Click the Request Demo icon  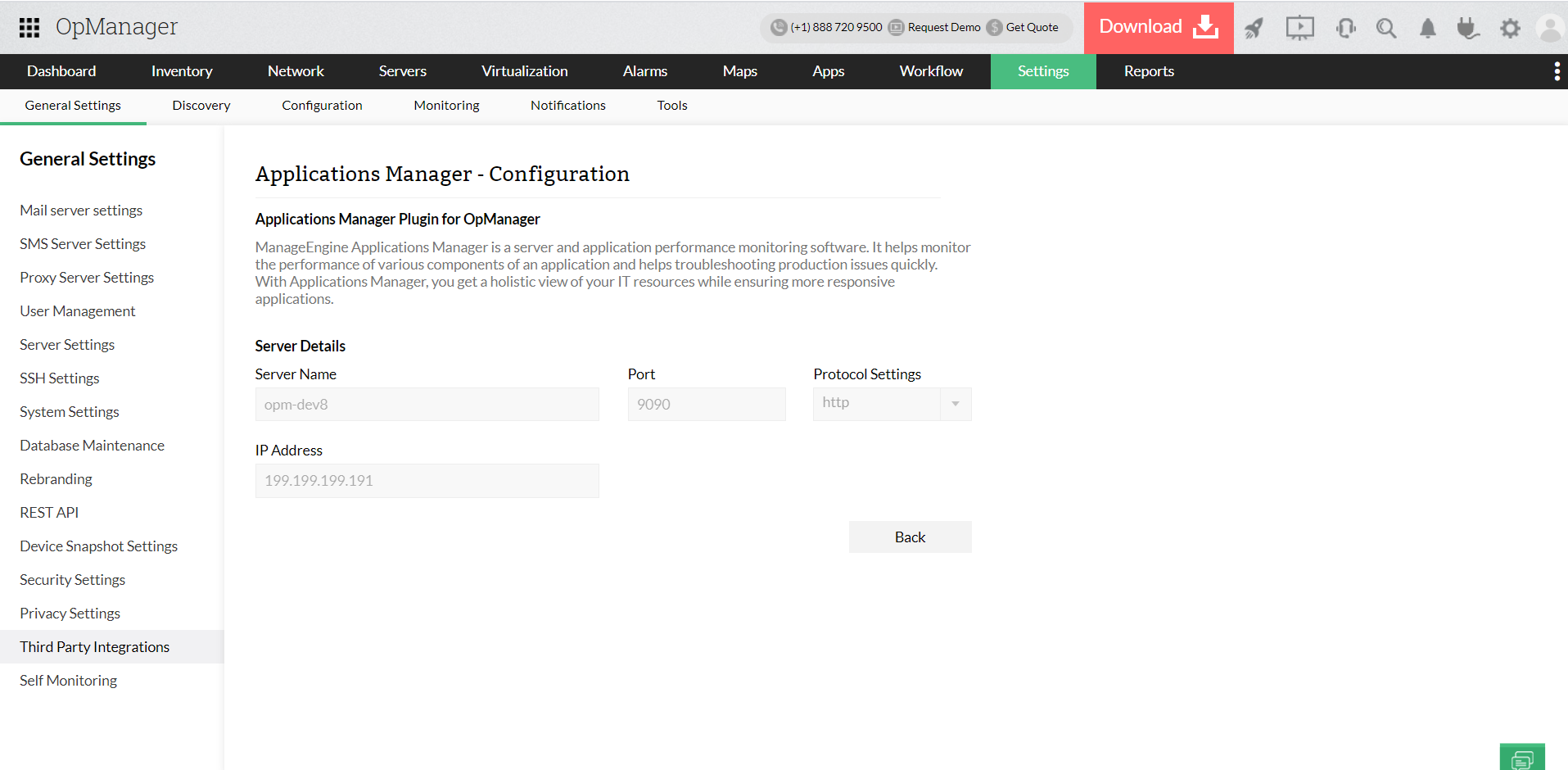click(897, 28)
